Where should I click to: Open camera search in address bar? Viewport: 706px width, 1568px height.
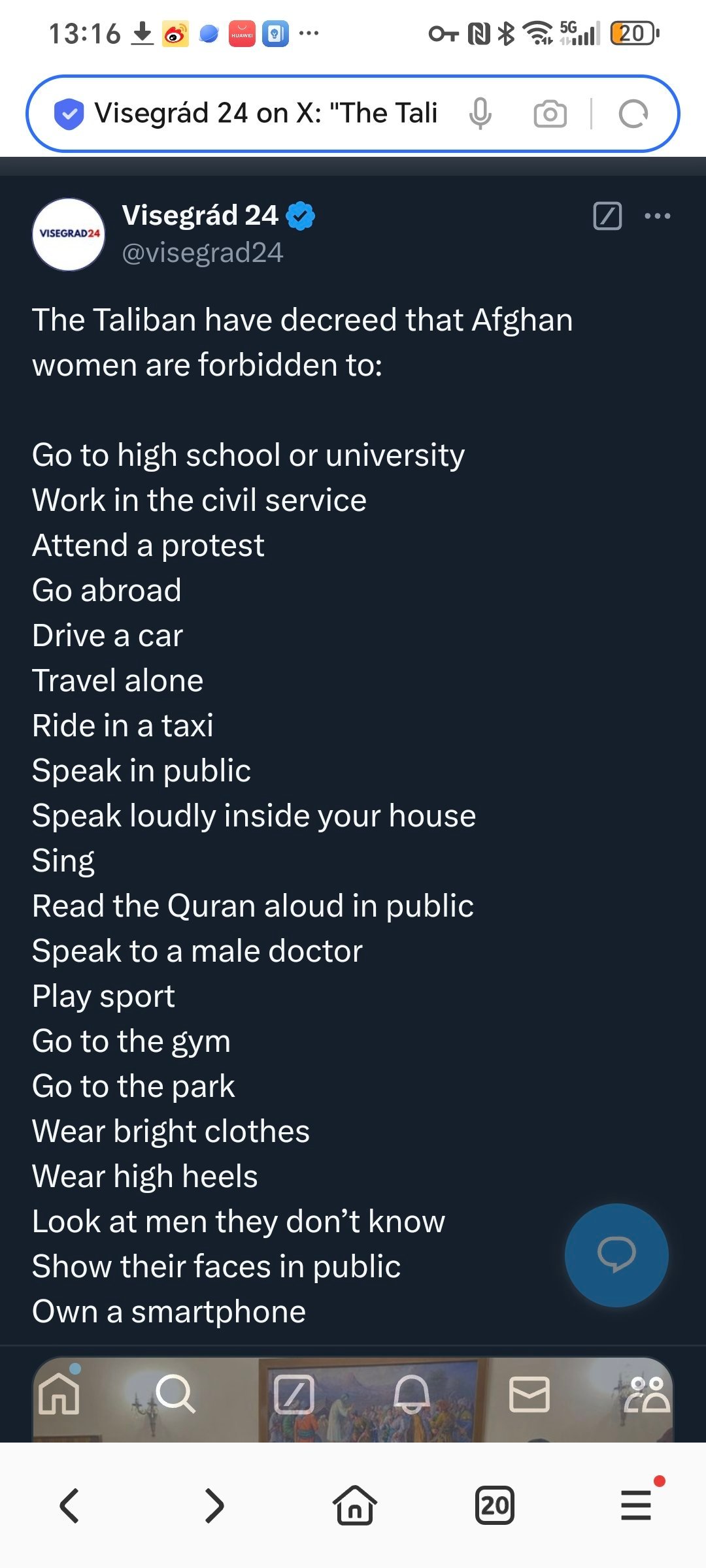pos(550,114)
